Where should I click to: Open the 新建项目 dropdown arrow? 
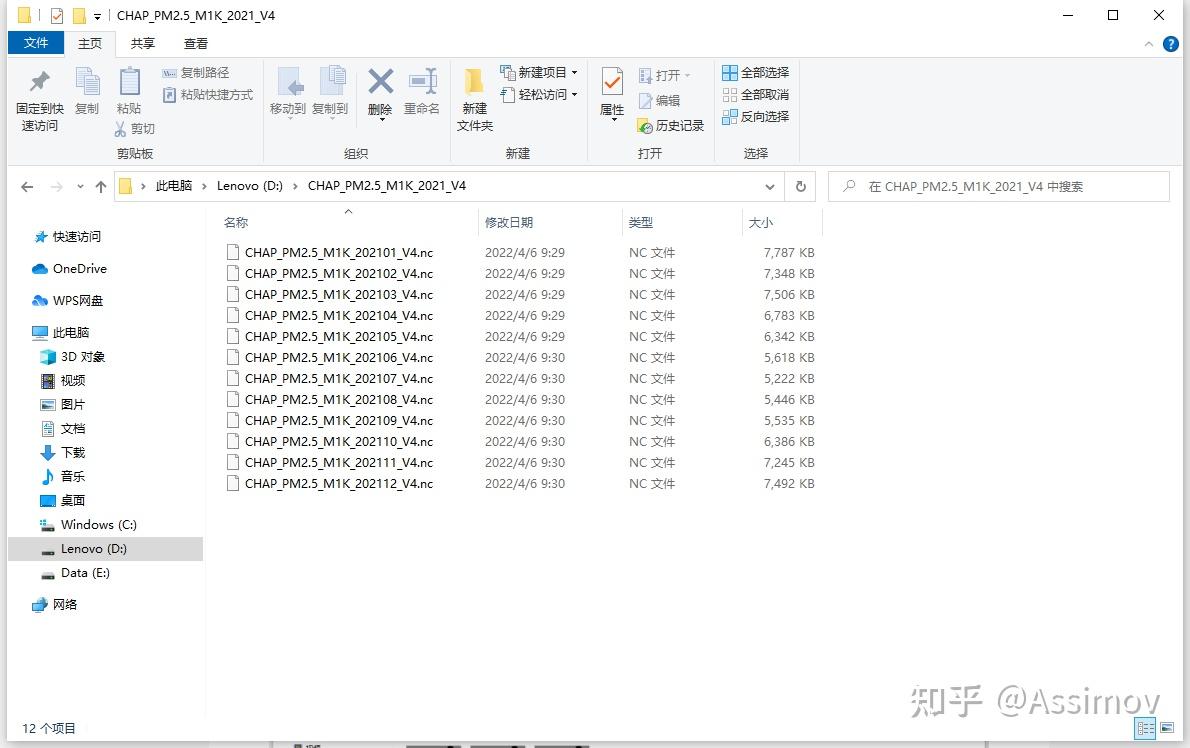click(573, 72)
